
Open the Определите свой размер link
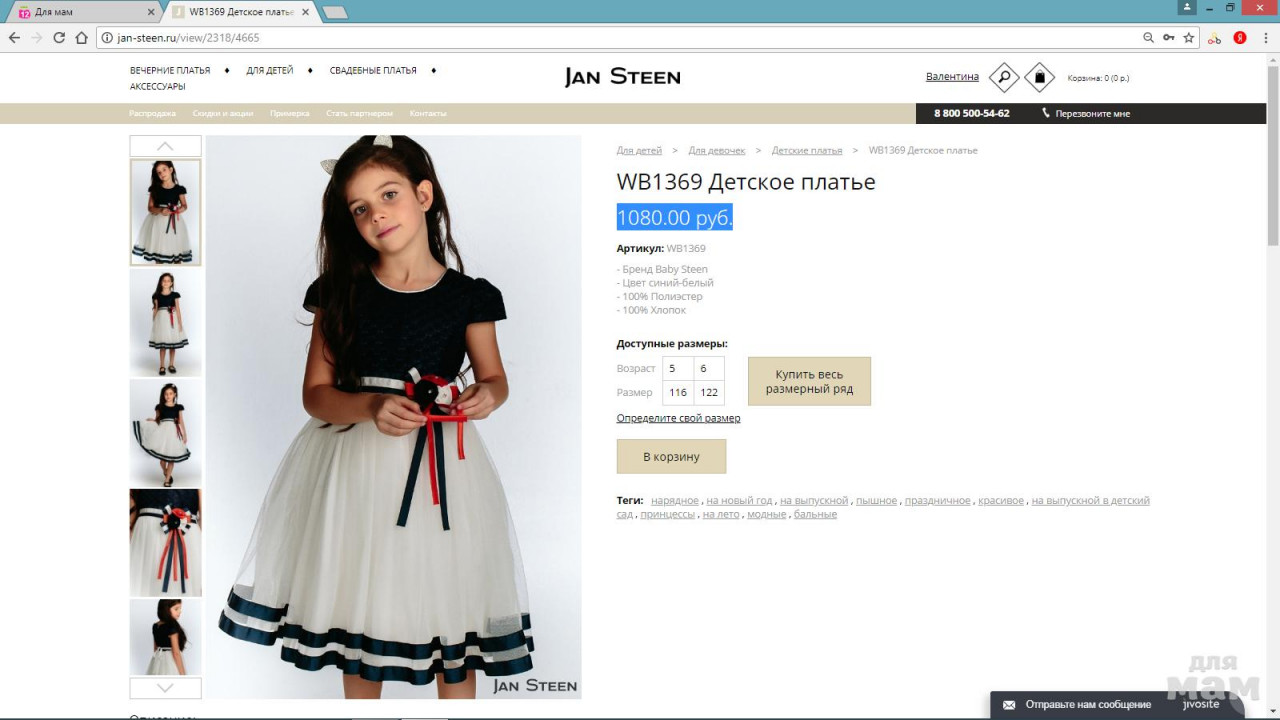point(678,418)
